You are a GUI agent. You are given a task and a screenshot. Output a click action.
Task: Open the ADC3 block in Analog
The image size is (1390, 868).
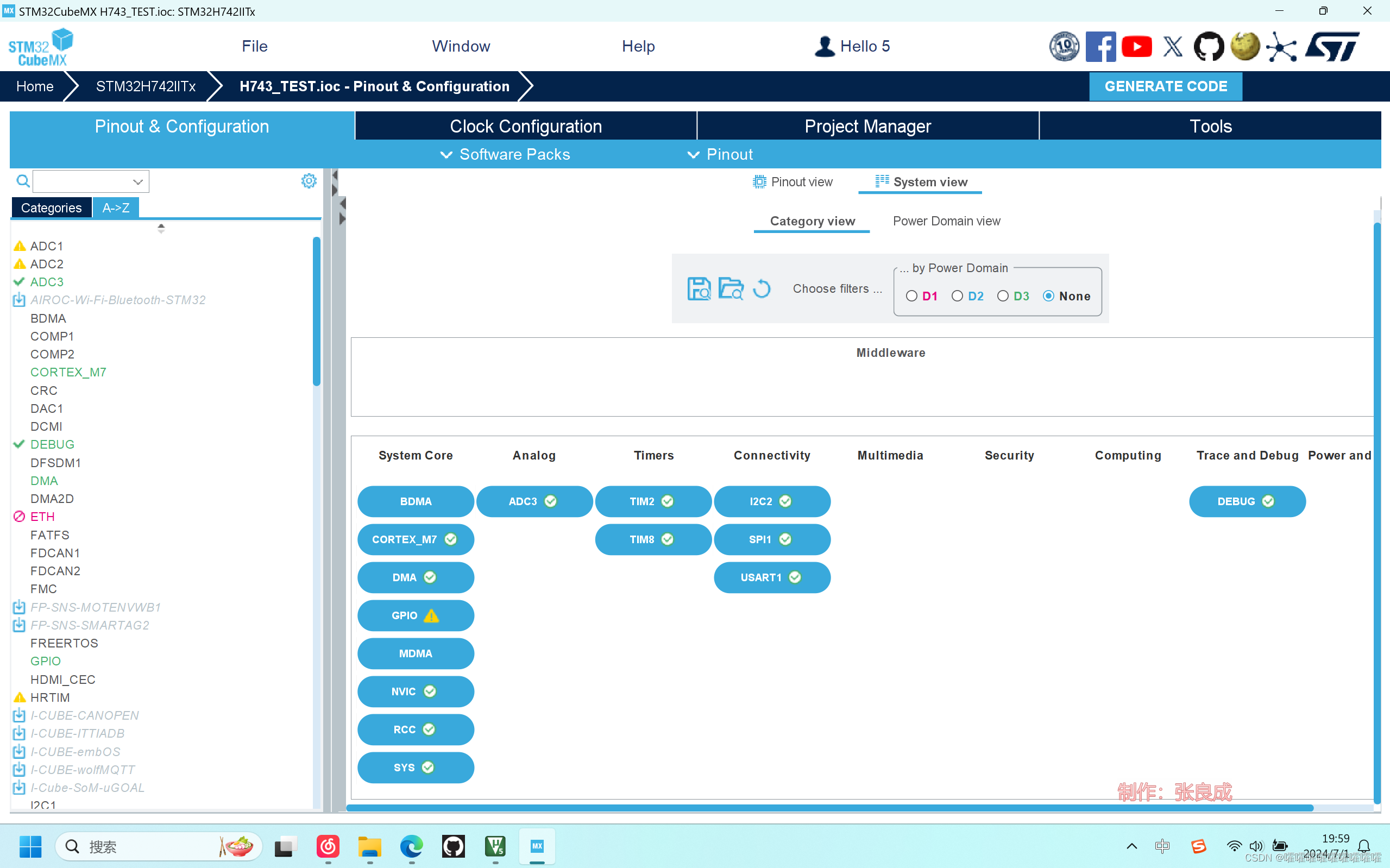pyautogui.click(x=534, y=501)
